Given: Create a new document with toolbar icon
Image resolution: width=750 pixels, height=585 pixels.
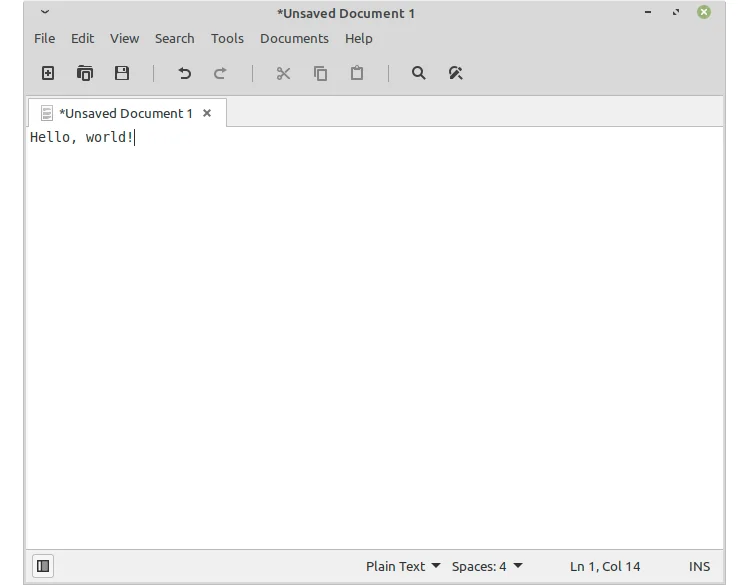Looking at the screenshot, I should click(x=47, y=73).
